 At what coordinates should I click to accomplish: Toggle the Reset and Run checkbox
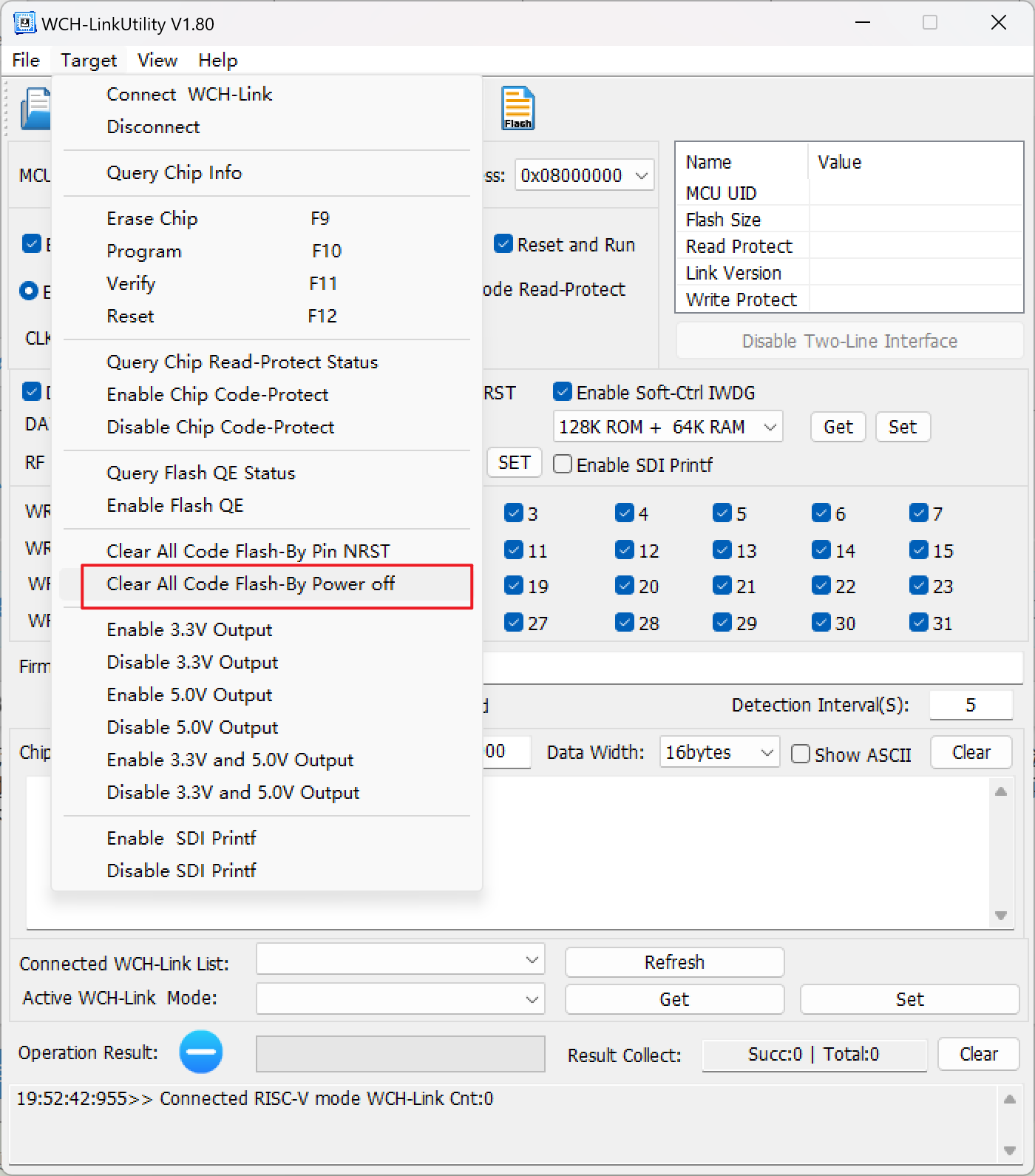503,244
